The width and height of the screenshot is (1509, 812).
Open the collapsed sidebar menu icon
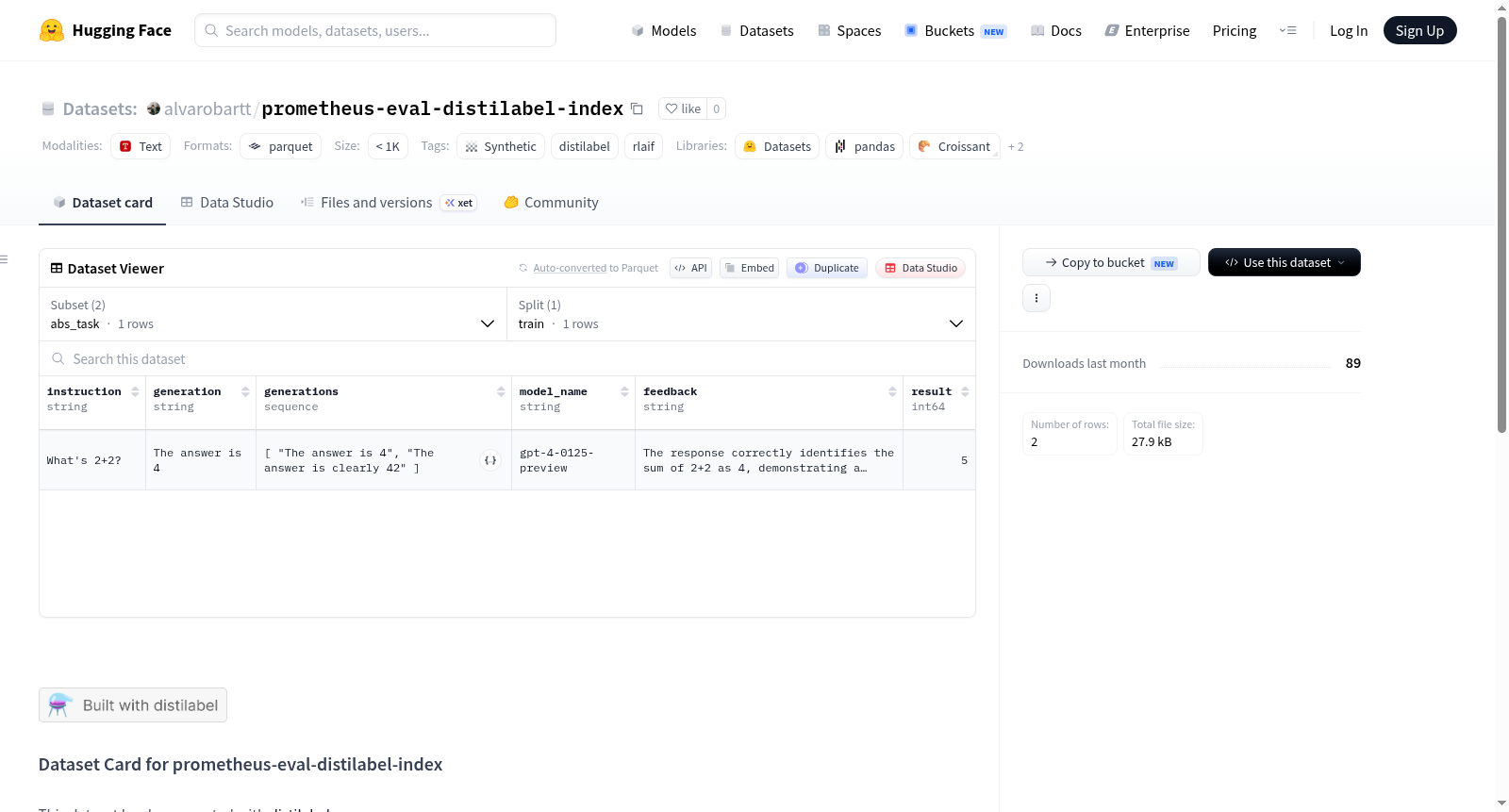click(4, 259)
